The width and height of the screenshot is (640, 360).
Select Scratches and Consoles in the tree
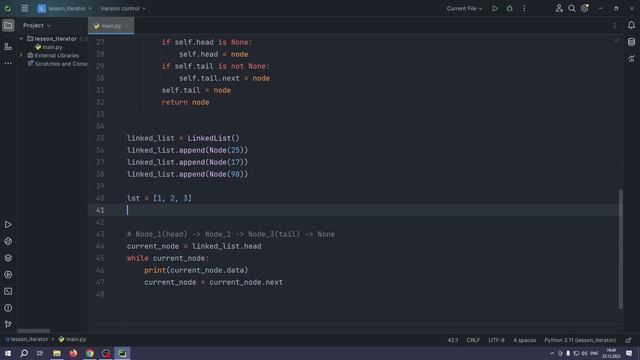click(x=57, y=64)
